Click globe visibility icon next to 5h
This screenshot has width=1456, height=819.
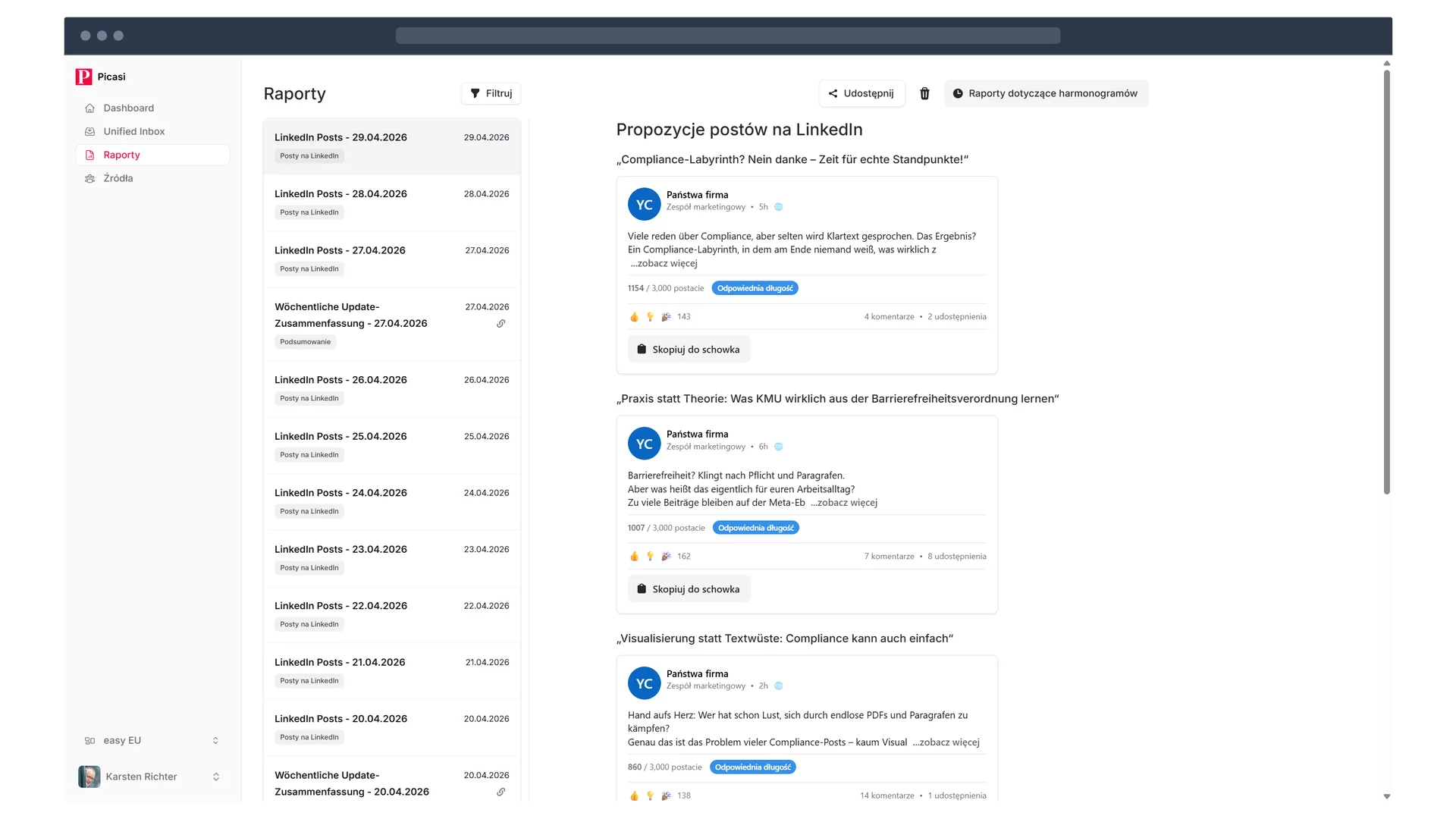tap(779, 207)
